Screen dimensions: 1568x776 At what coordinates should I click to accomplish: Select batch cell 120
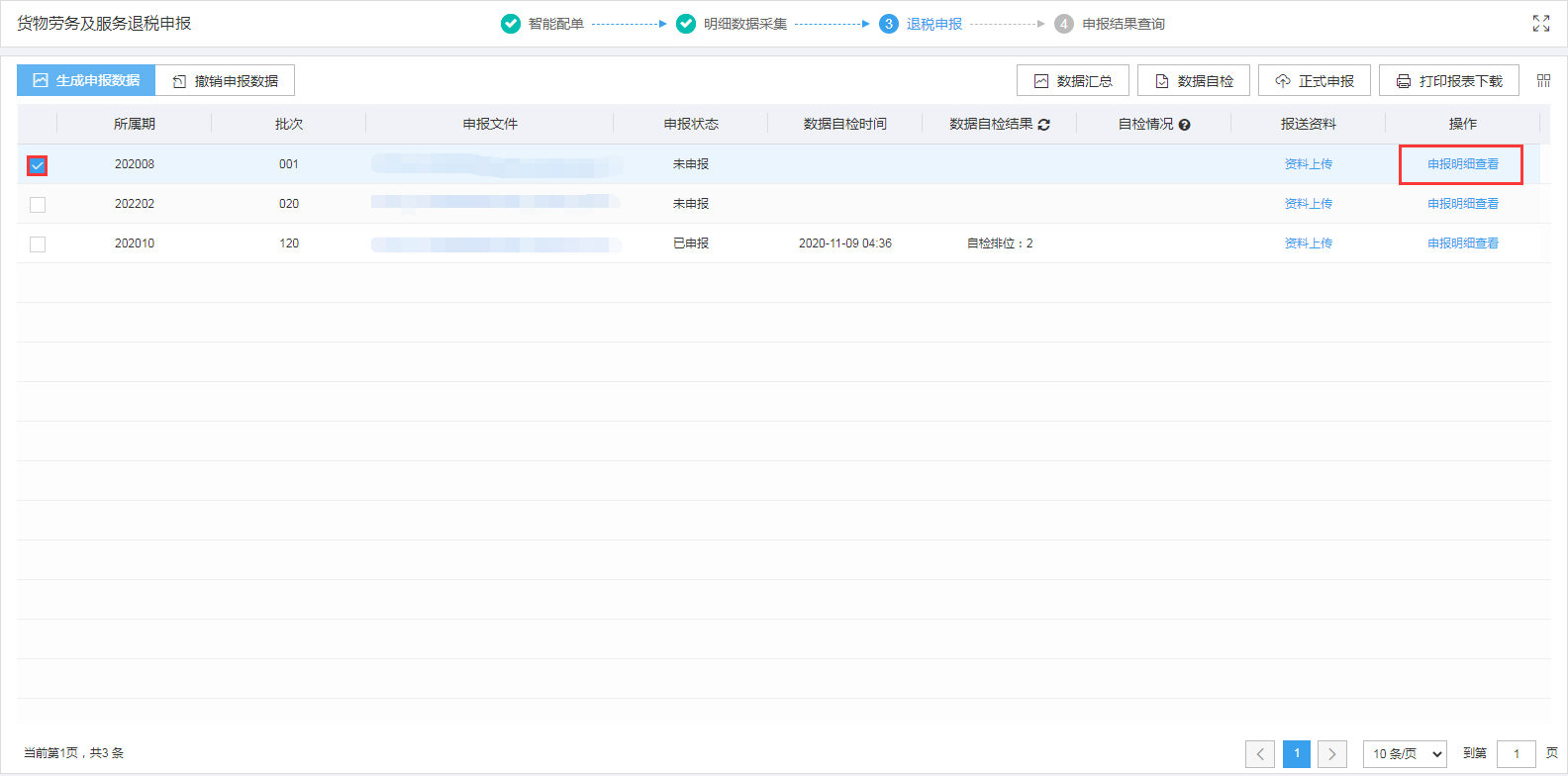pos(289,243)
